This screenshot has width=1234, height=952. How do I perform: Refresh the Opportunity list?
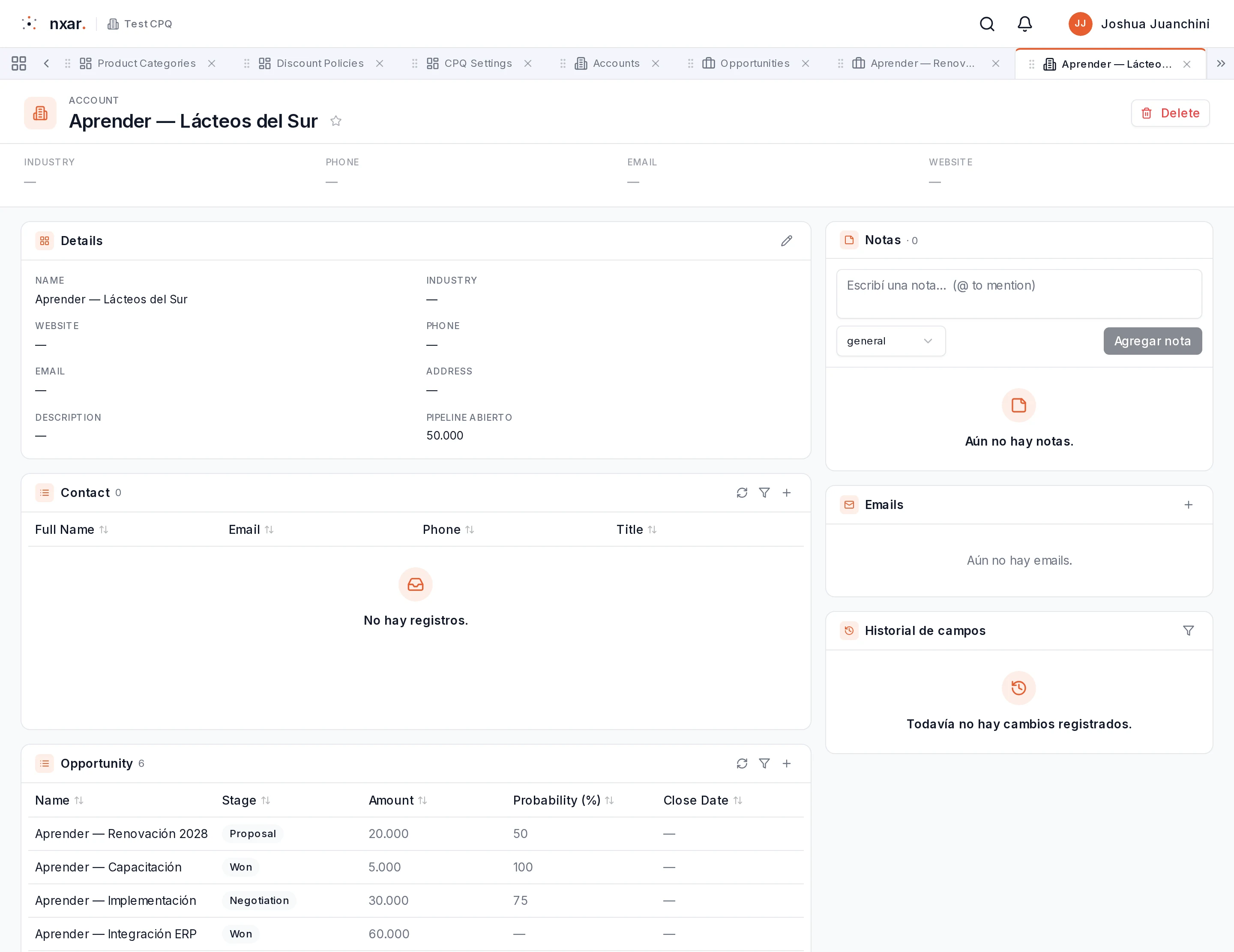(x=741, y=763)
